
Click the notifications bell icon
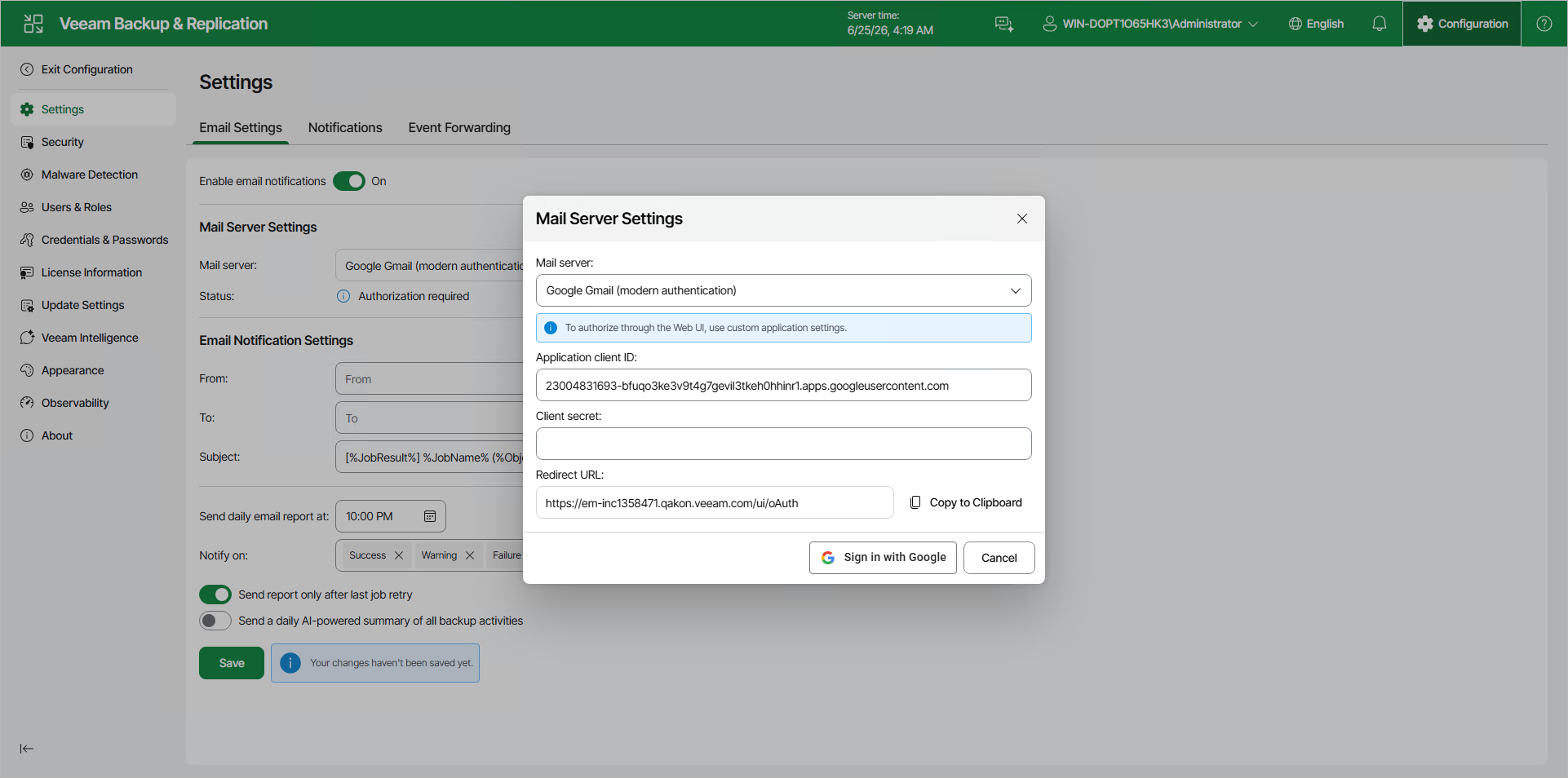(x=1379, y=24)
